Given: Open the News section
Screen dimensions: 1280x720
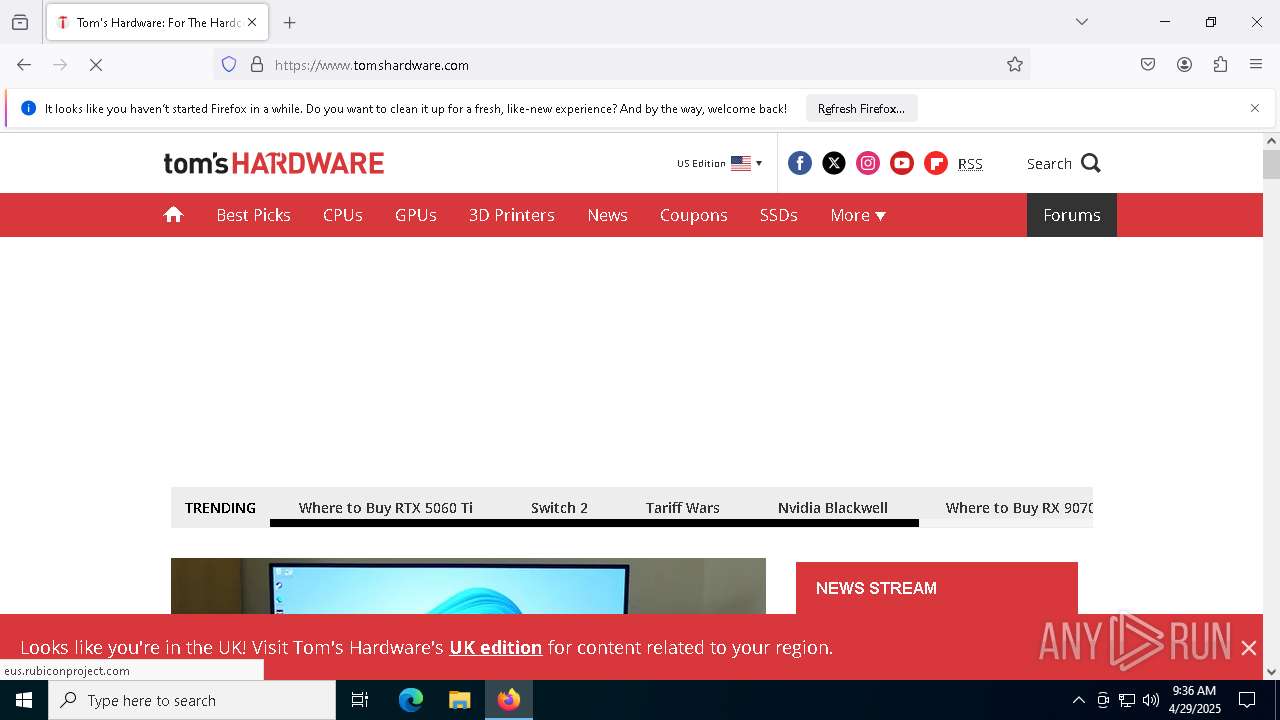Looking at the screenshot, I should (x=608, y=215).
